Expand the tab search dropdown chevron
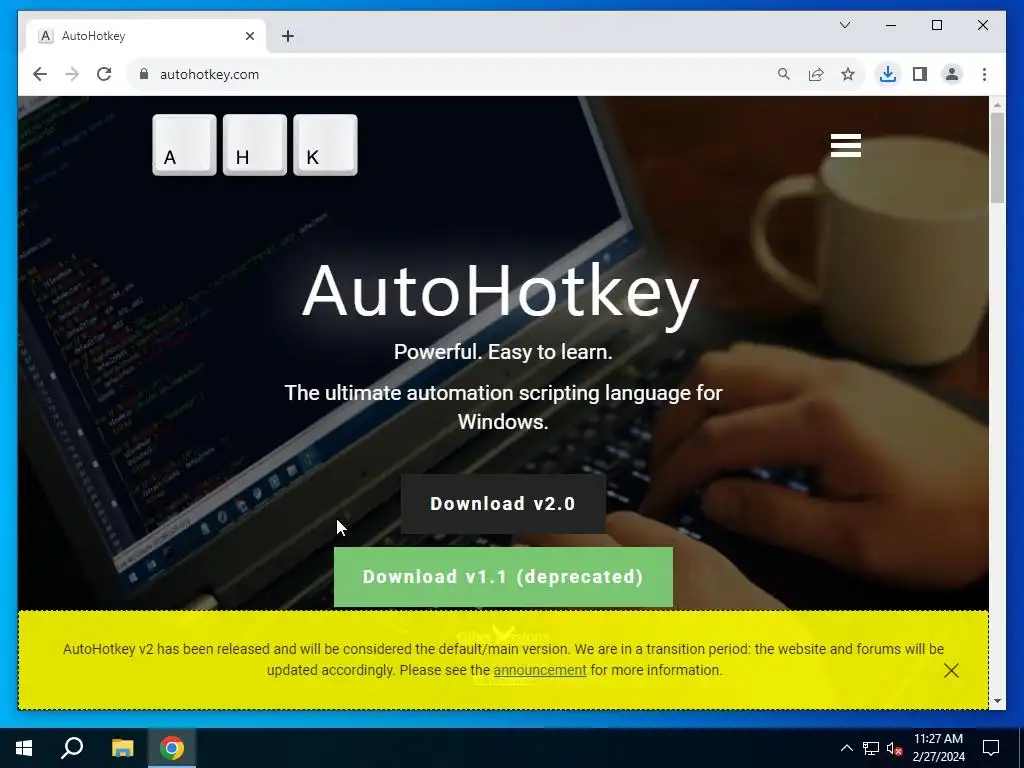Screen dimensions: 1024x768 844,25
